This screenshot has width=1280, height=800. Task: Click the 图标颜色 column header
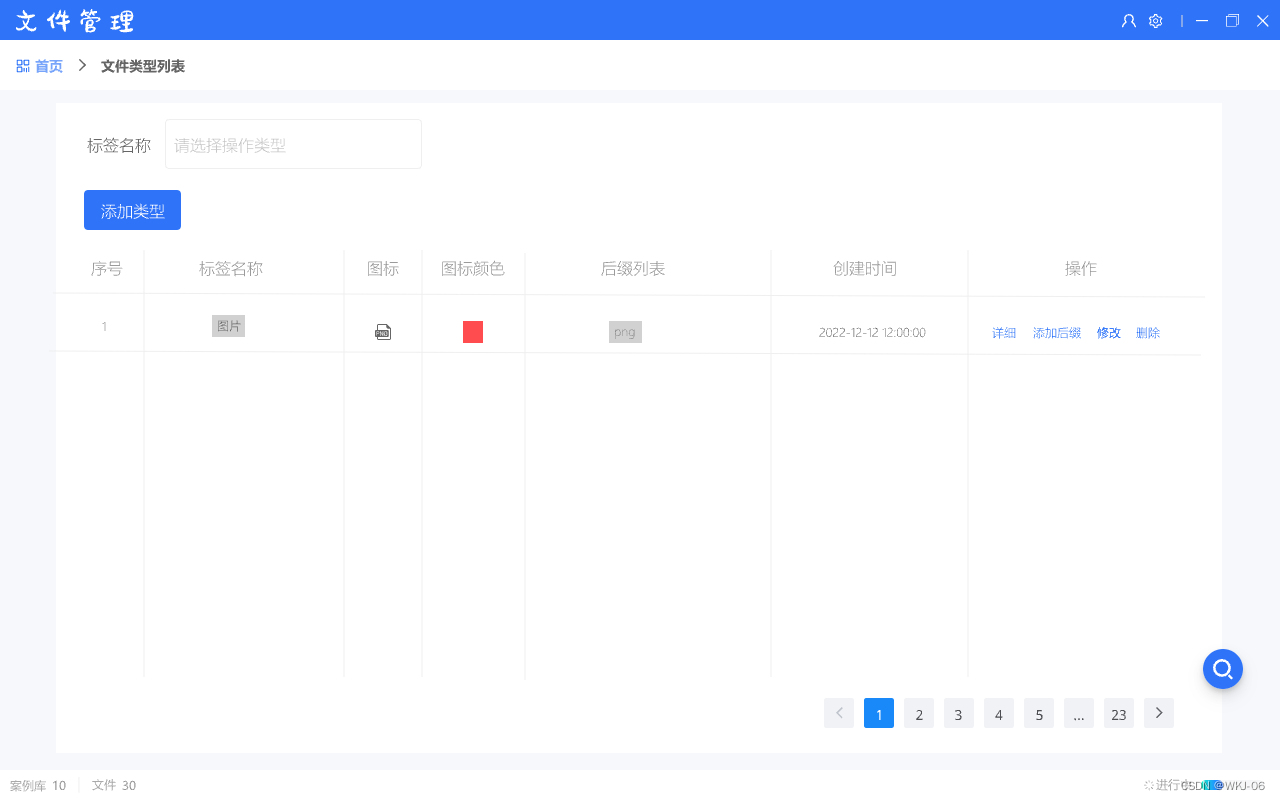(473, 269)
